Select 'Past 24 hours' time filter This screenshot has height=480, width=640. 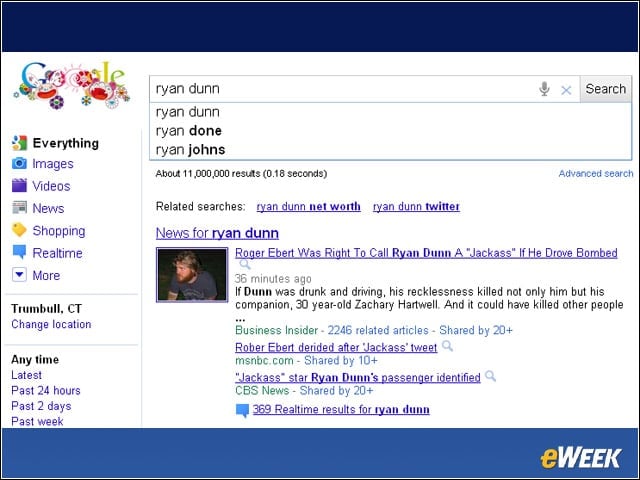tap(46, 391)
